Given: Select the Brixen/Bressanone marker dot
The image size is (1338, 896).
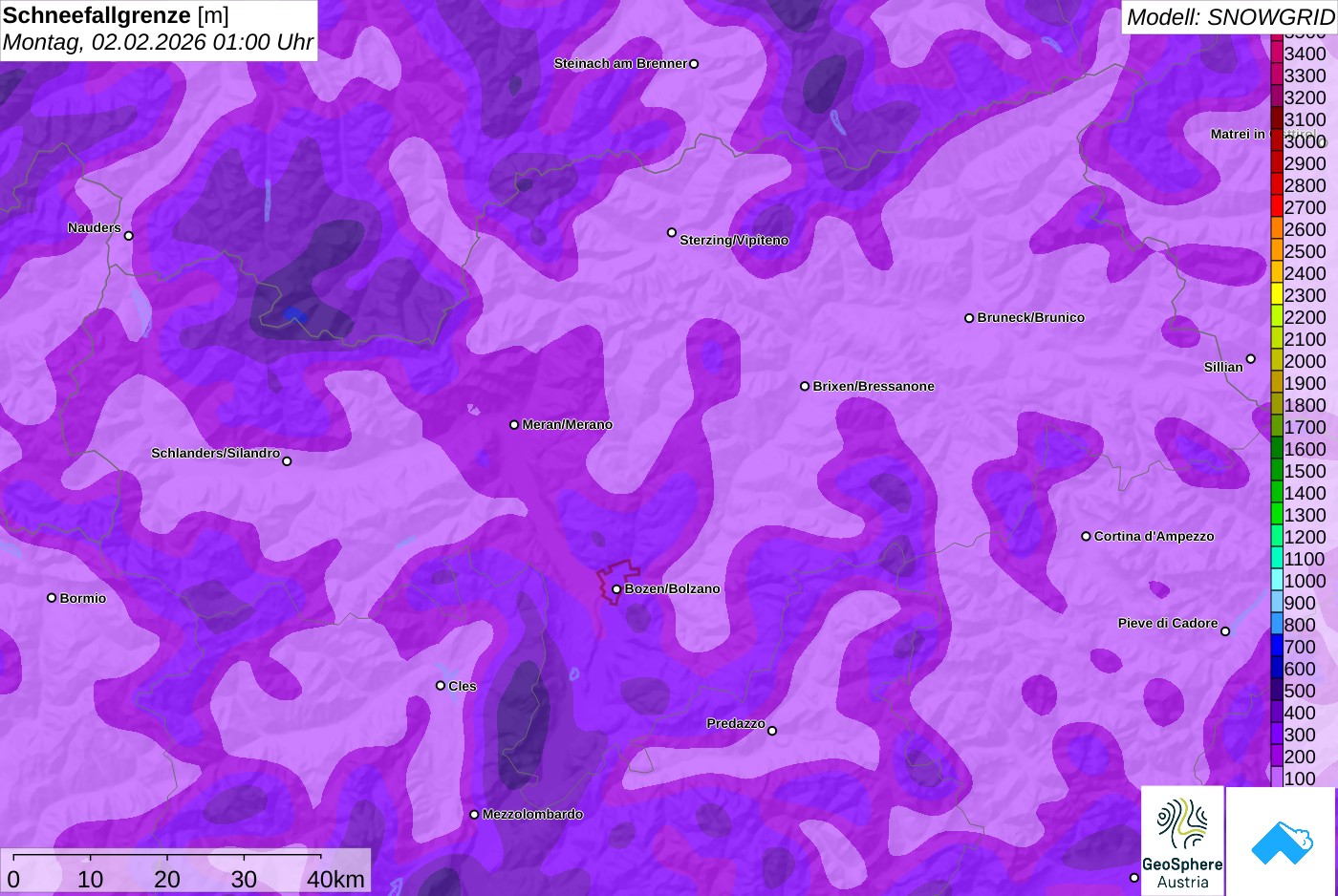Looking at the screenshot, I should click(805, 386).
